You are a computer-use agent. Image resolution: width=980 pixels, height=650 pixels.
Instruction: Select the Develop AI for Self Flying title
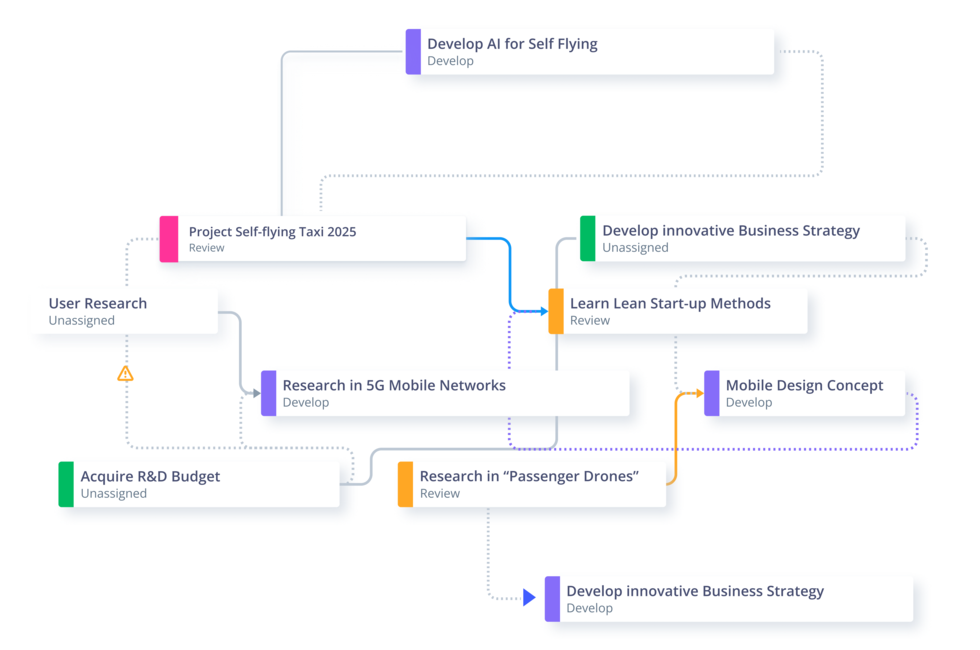pos(512,44)
